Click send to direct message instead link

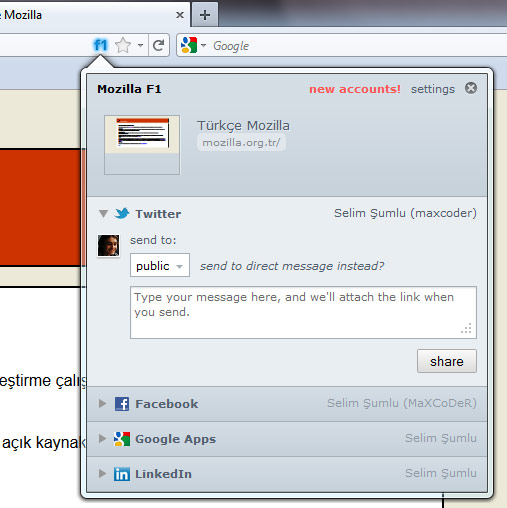pyautogui.click(x=292, y=266)
